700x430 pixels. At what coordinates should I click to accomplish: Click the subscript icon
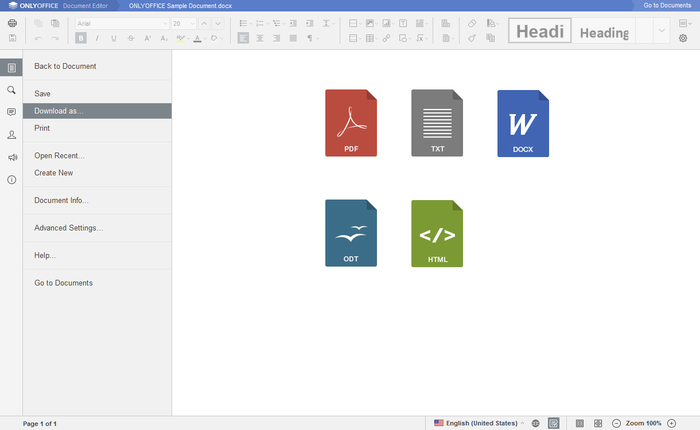(164, 38)
